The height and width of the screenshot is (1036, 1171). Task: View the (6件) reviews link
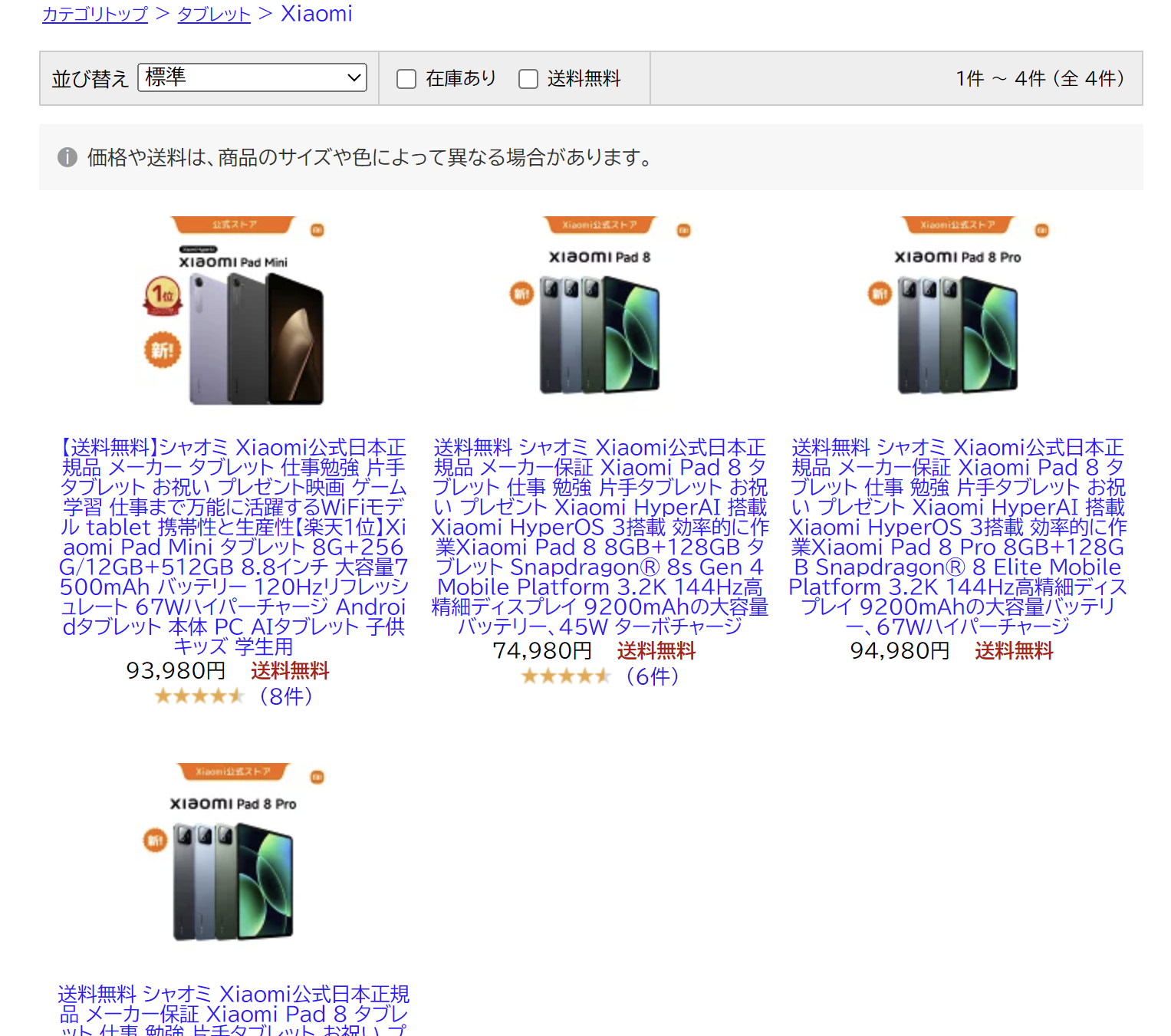652,676
